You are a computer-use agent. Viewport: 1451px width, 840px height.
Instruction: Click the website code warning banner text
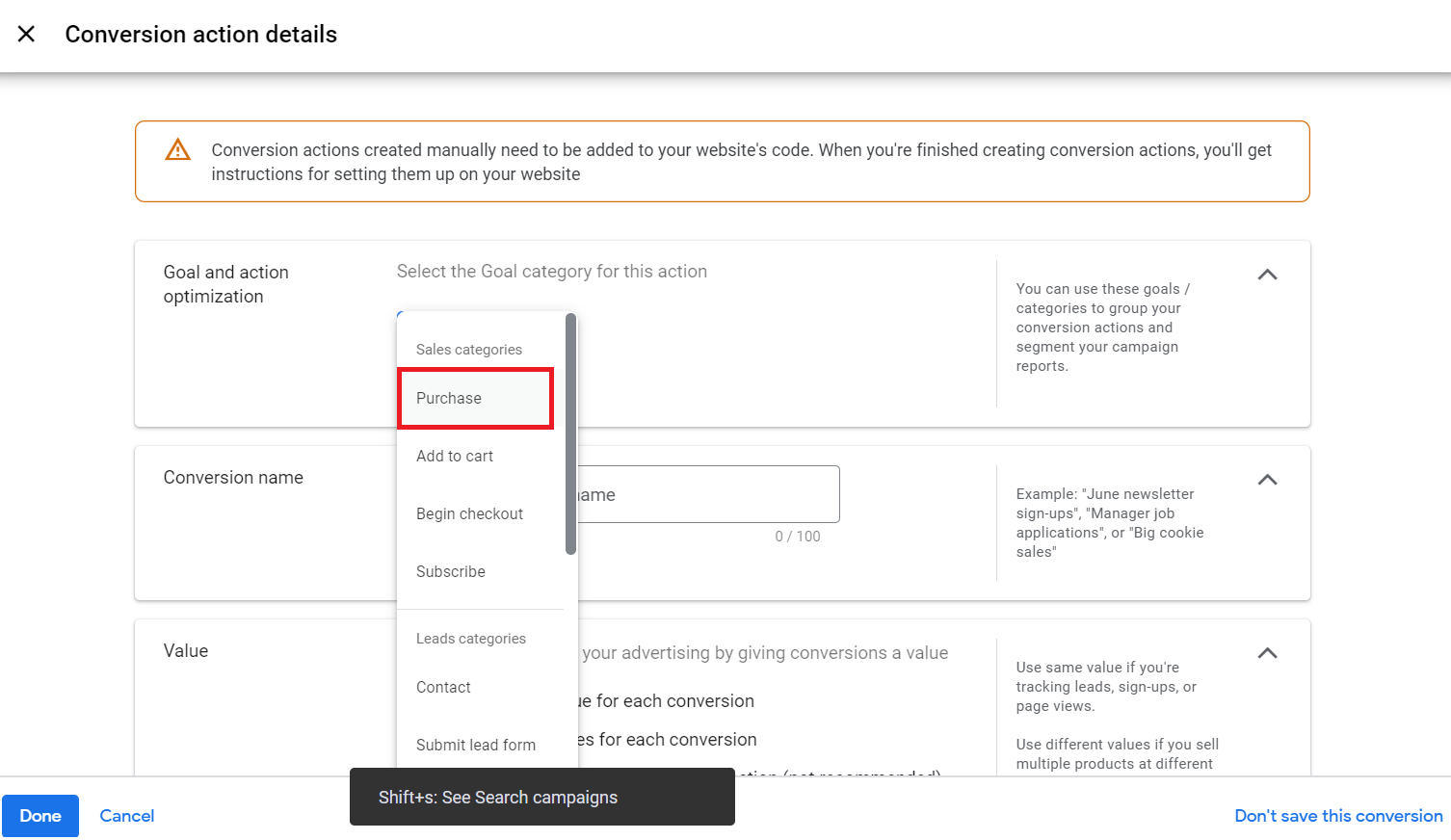click(742, 162)
